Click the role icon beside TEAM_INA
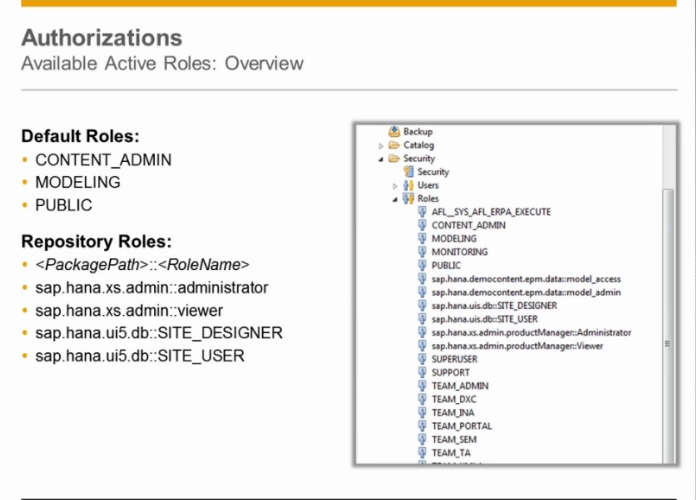This screenshot has width=696, height=500. pos(423,412)
